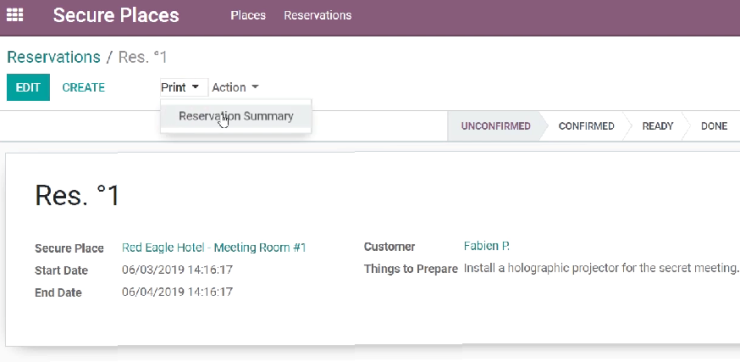Set status to CONFIRMED
740x362 pixels.
click(x=586, y=126)
